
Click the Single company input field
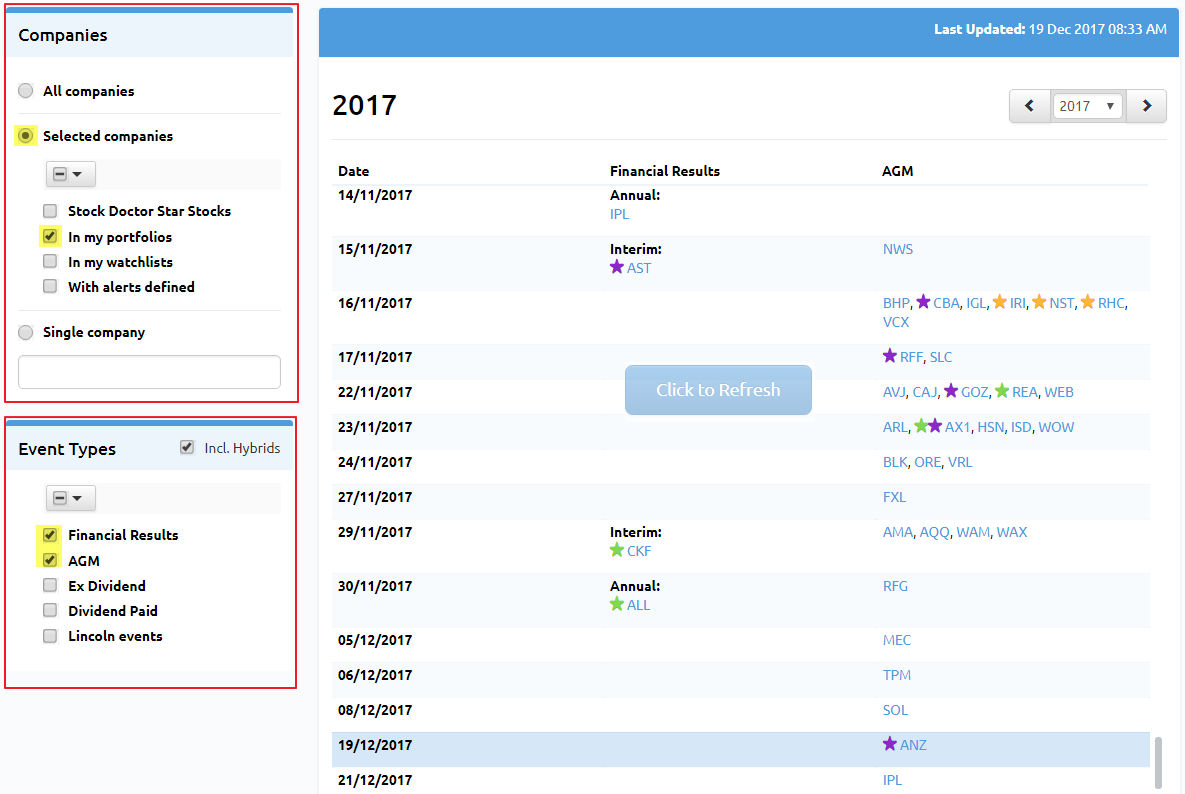[150, 372]
